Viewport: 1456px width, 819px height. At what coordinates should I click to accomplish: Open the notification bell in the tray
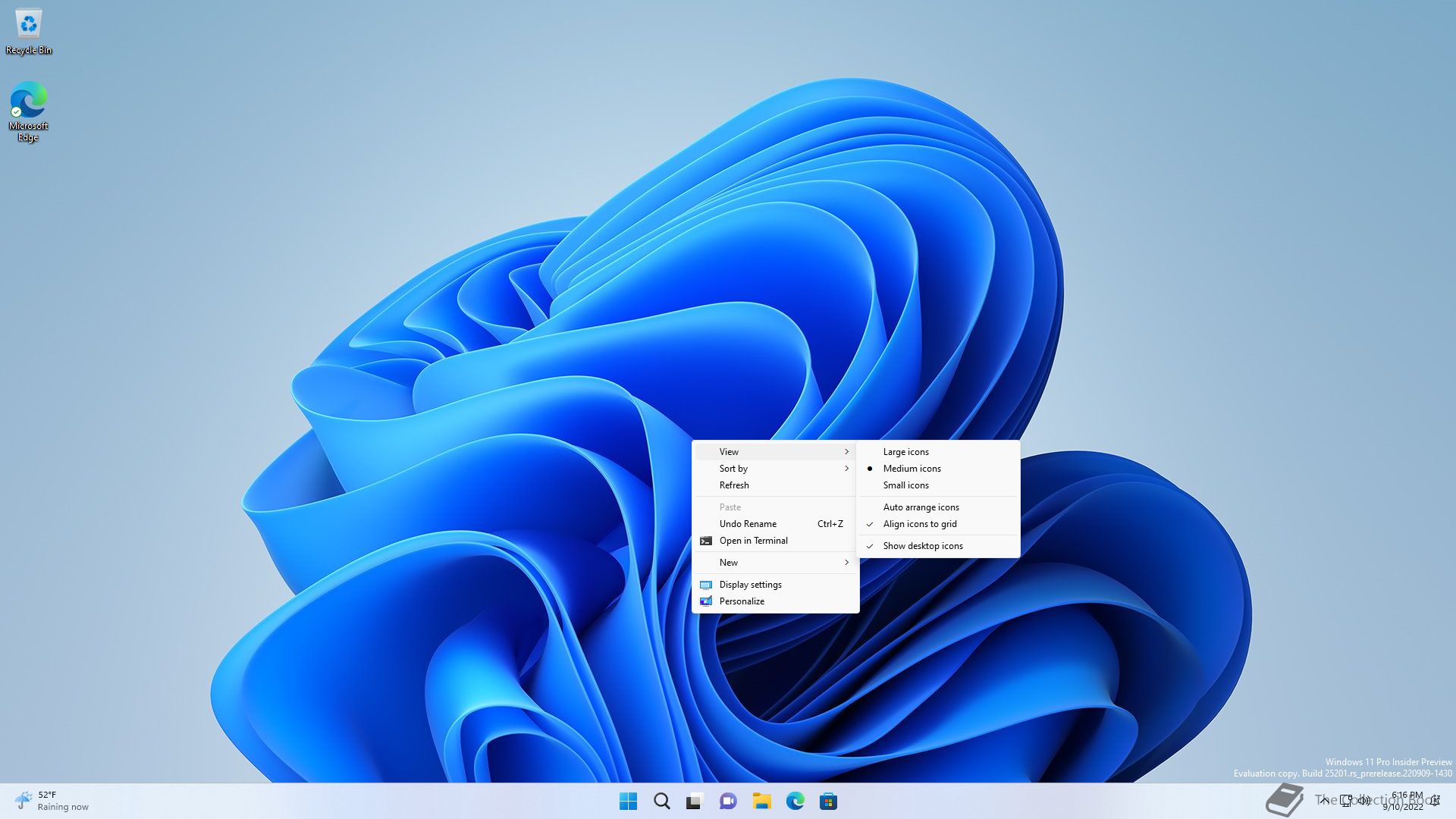1435,801
